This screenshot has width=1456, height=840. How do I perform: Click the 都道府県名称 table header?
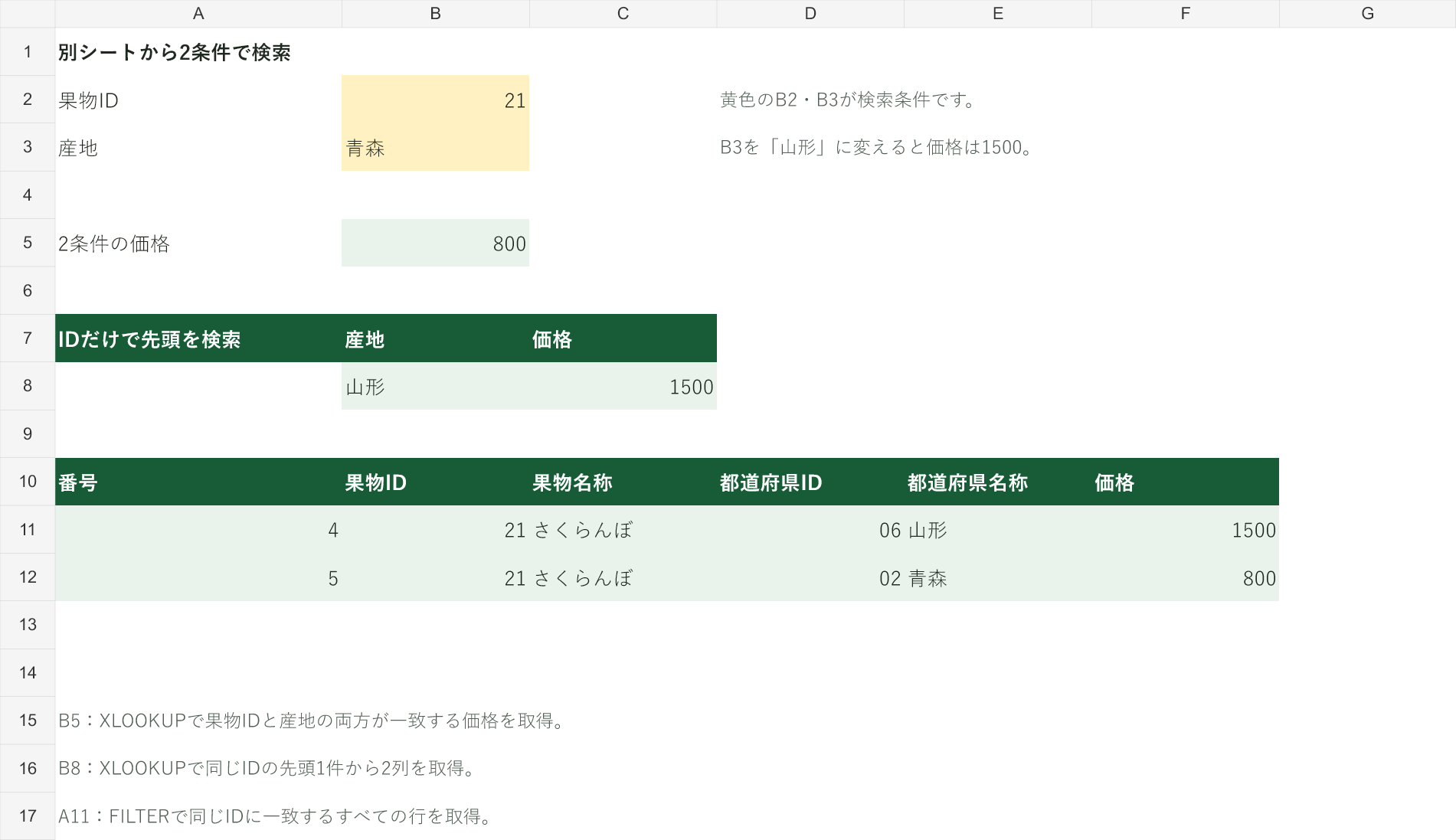967,482
